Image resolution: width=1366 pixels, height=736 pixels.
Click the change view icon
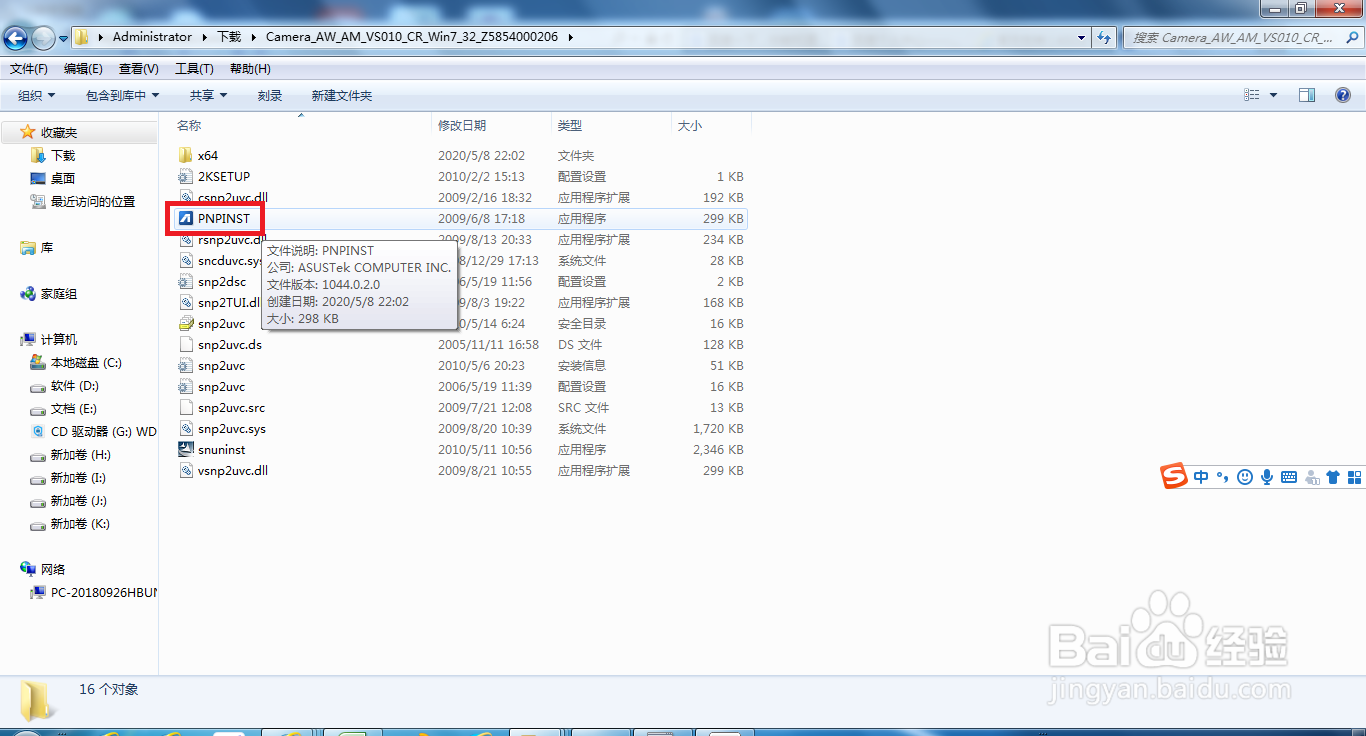pyautogui.click(x=1252, y=95)
